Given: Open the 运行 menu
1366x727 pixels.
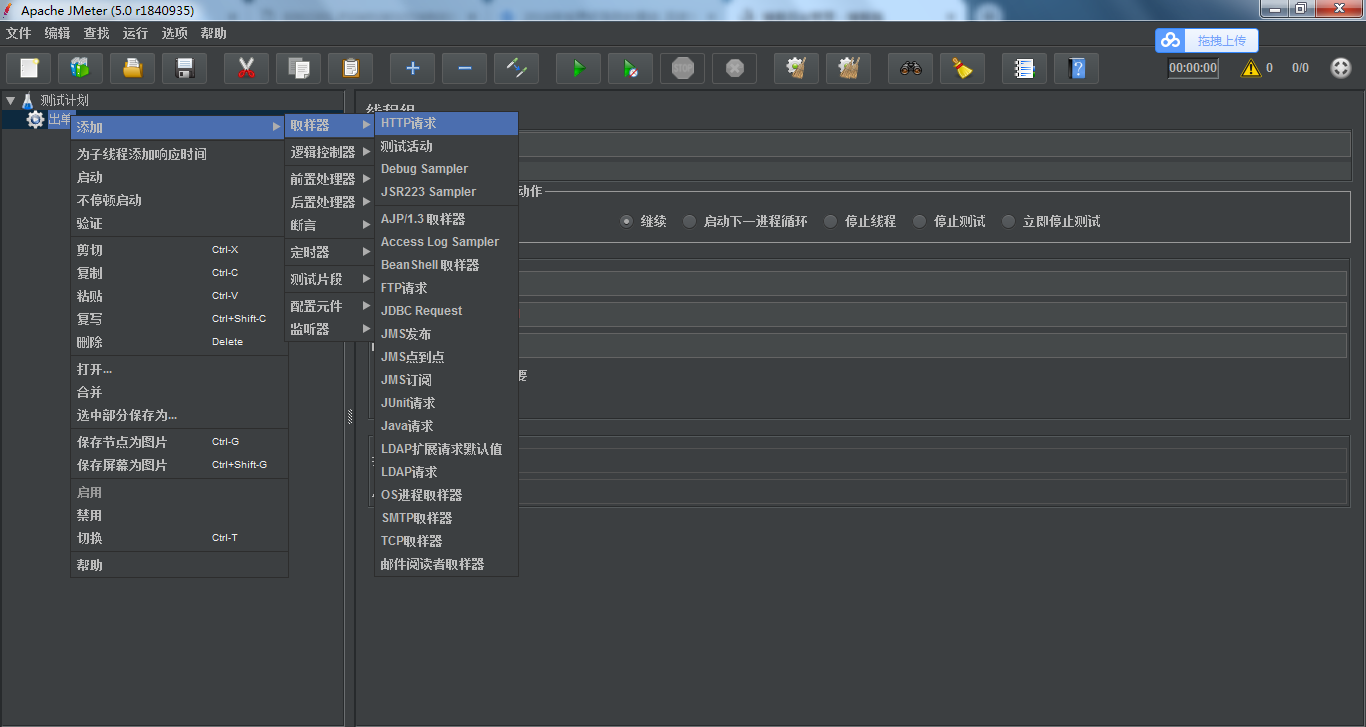Looking at the screenshot, I should [135, 33].
